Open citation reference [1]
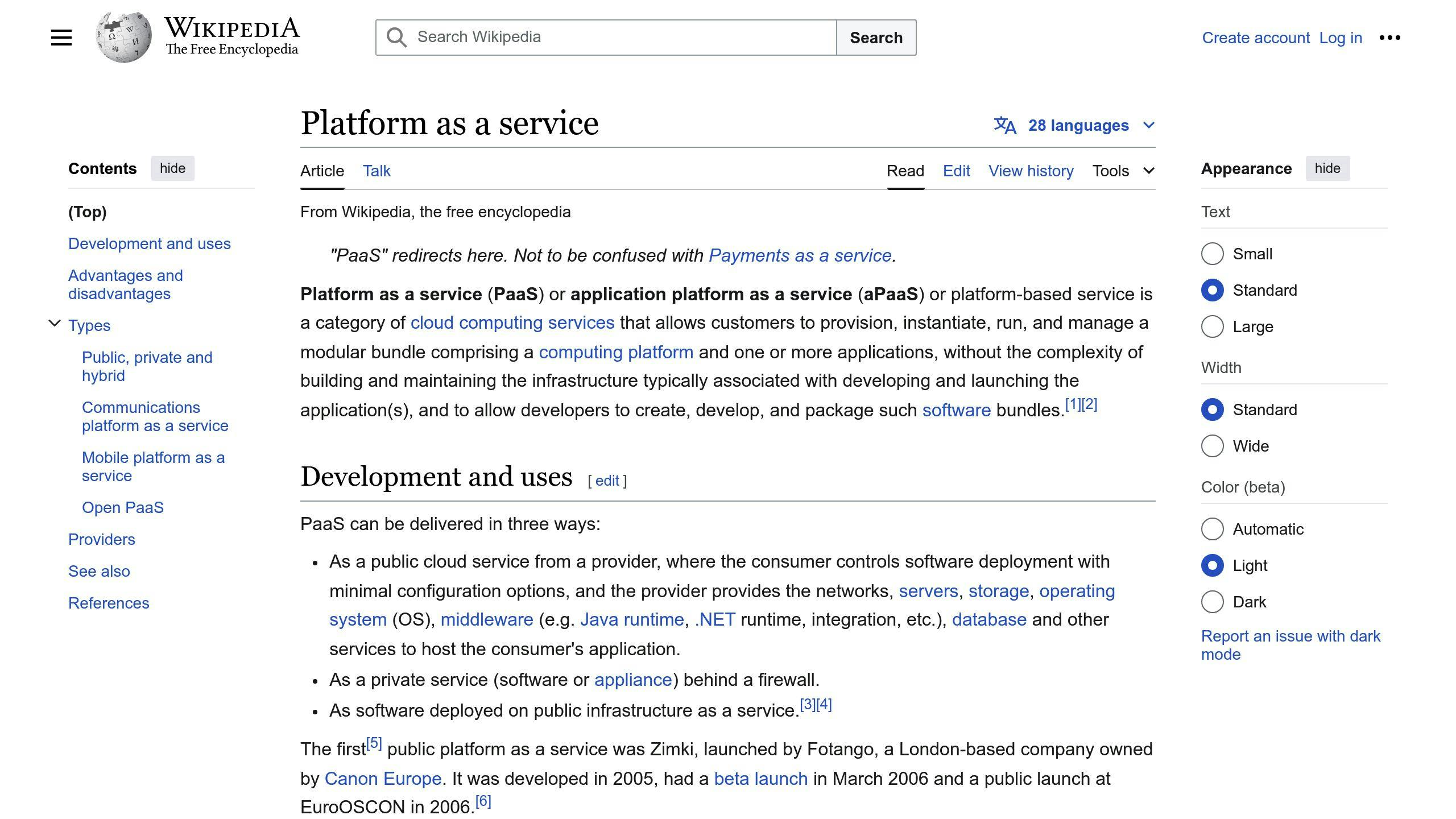The width and height of the screenshot is (1456, 819). (x=1073, y=404)
